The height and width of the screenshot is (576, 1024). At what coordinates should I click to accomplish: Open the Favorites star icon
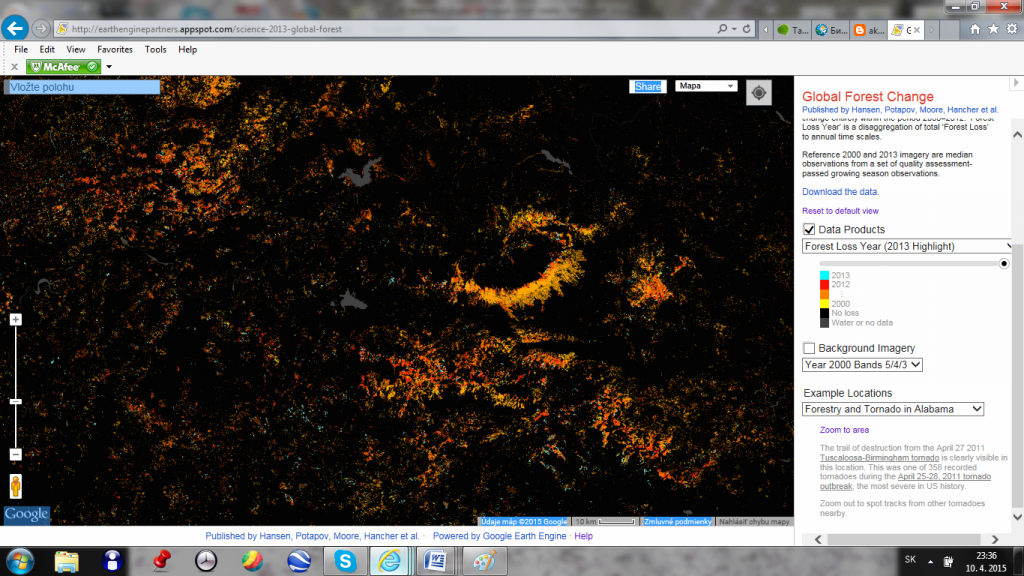coord(993,29)
